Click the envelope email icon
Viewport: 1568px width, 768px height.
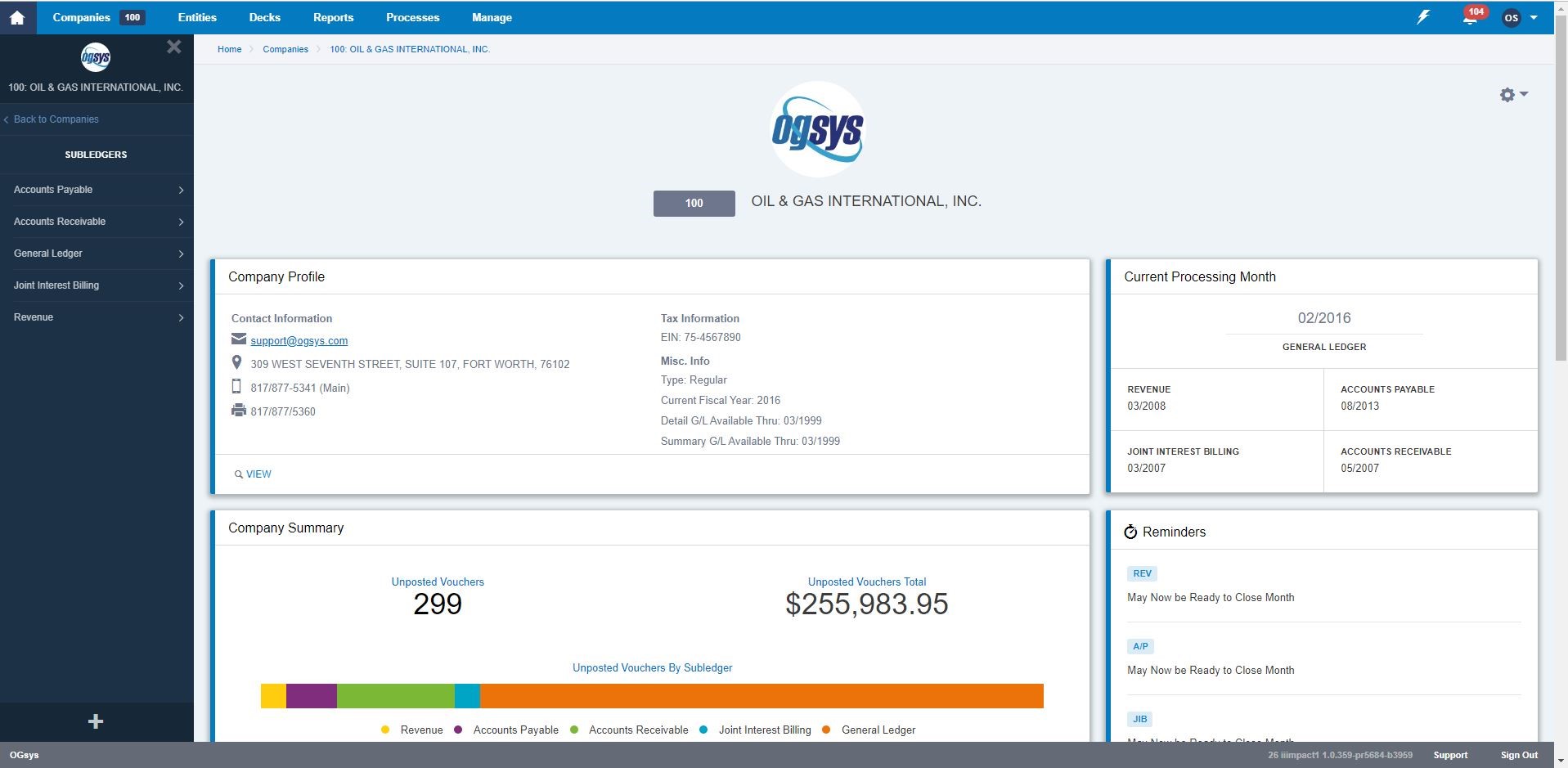tap(238, 339)
